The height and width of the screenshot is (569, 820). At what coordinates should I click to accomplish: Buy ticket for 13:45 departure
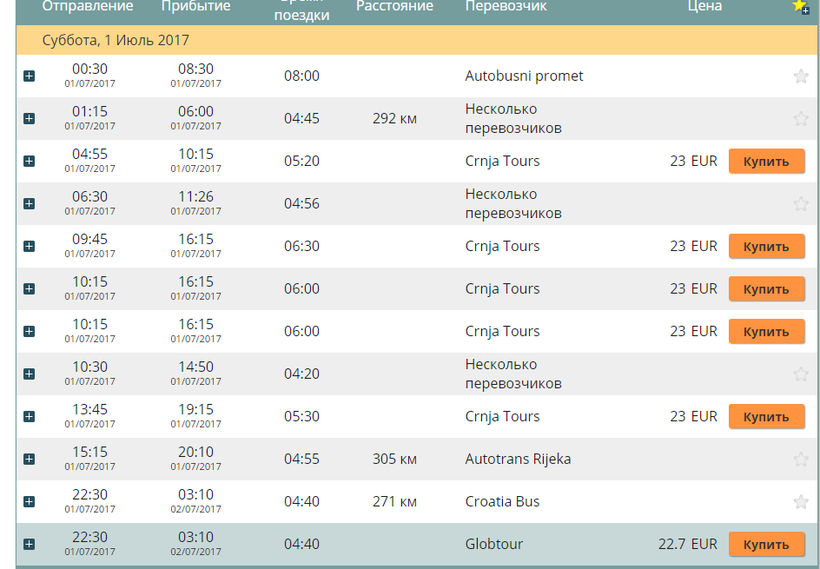point(766,416)
